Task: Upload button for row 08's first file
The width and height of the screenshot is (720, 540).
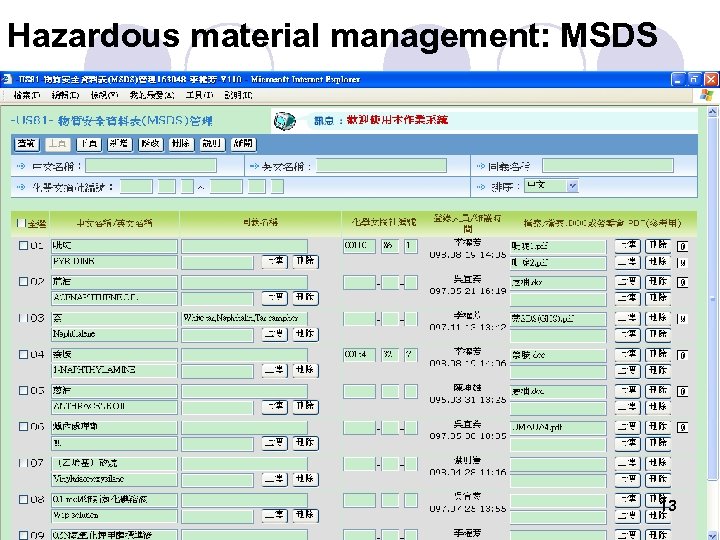Action: click(x=628, y=500)
